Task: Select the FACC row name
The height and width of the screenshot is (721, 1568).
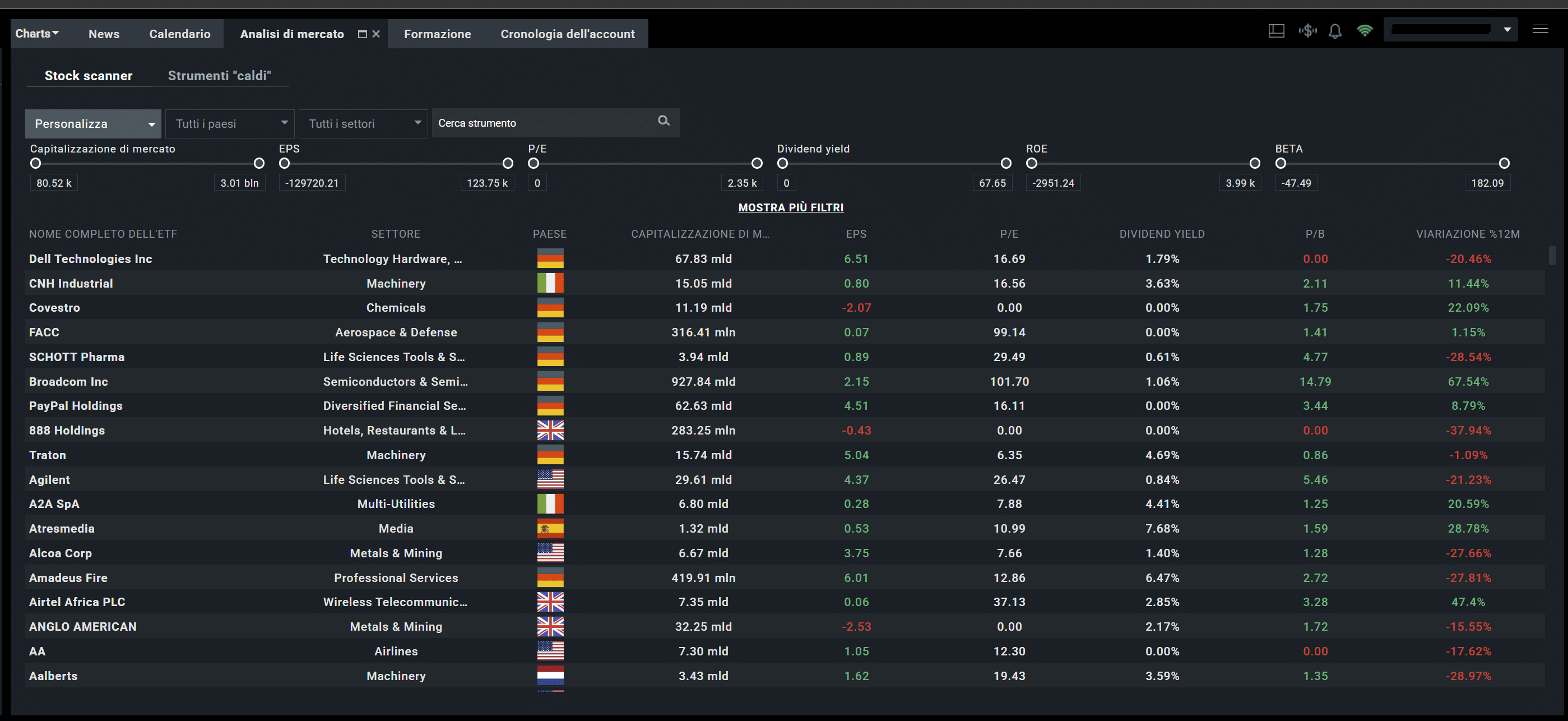Action: (44, 332)
